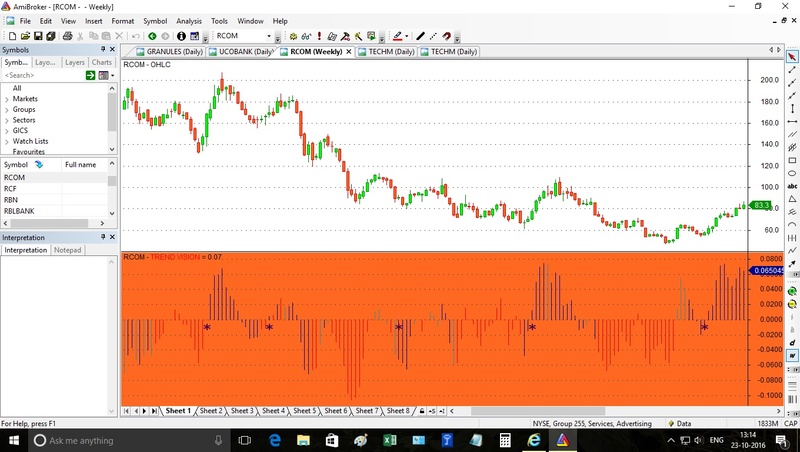Select 'All' in the symbols tree
The height and width of the screenshot is (452, 800).
pyautogui.click(x=17, y=88)
